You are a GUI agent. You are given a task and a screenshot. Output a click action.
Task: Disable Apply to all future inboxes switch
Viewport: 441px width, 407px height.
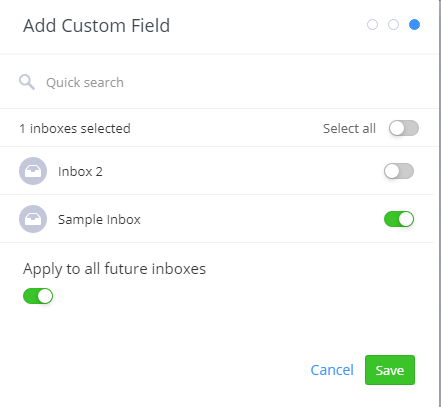[x=38, y=296]
